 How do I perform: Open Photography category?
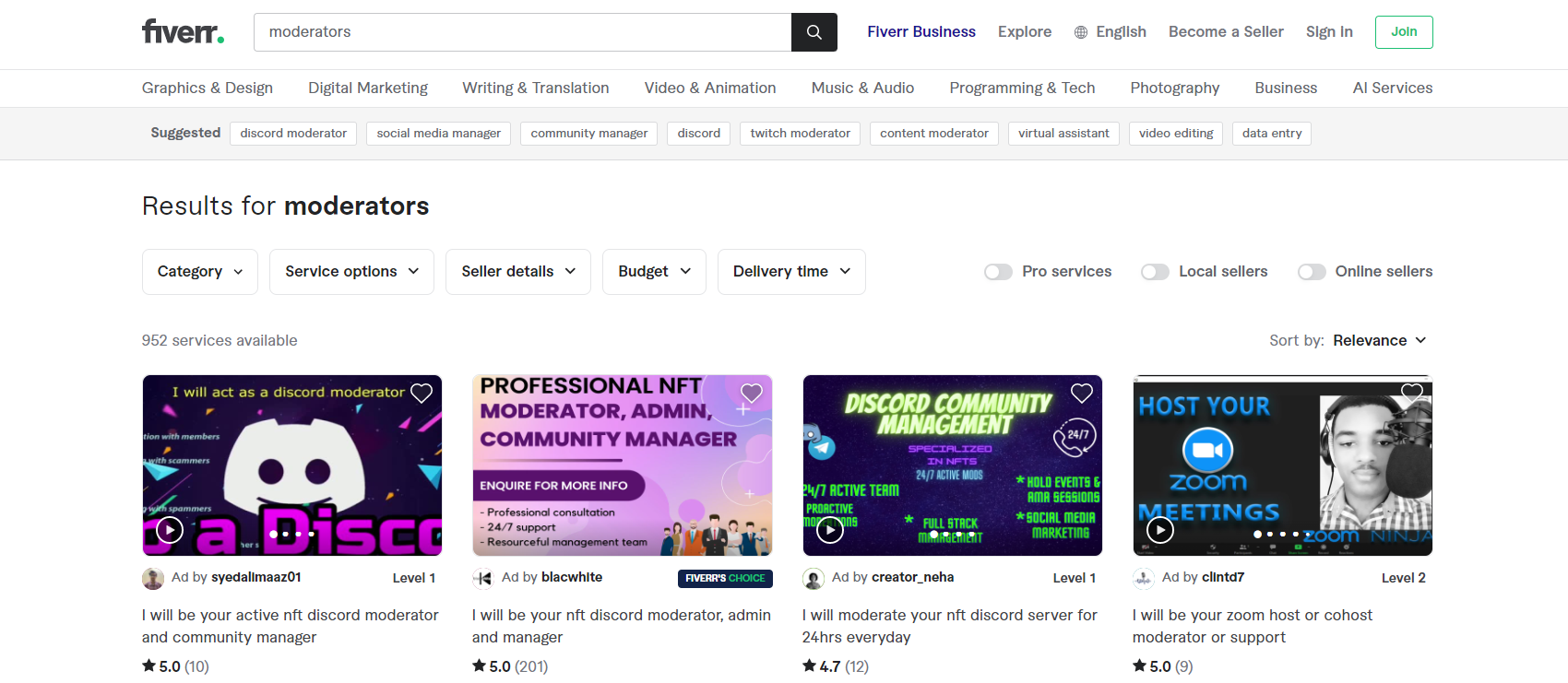[1175, 88]
